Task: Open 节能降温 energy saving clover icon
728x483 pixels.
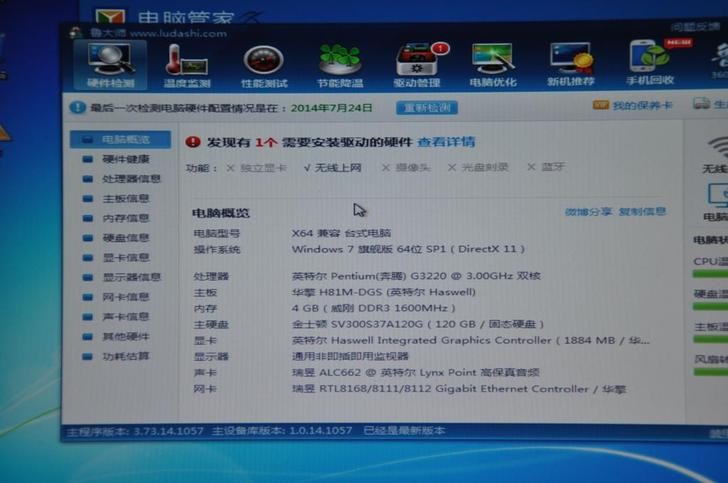Action: 340,65
